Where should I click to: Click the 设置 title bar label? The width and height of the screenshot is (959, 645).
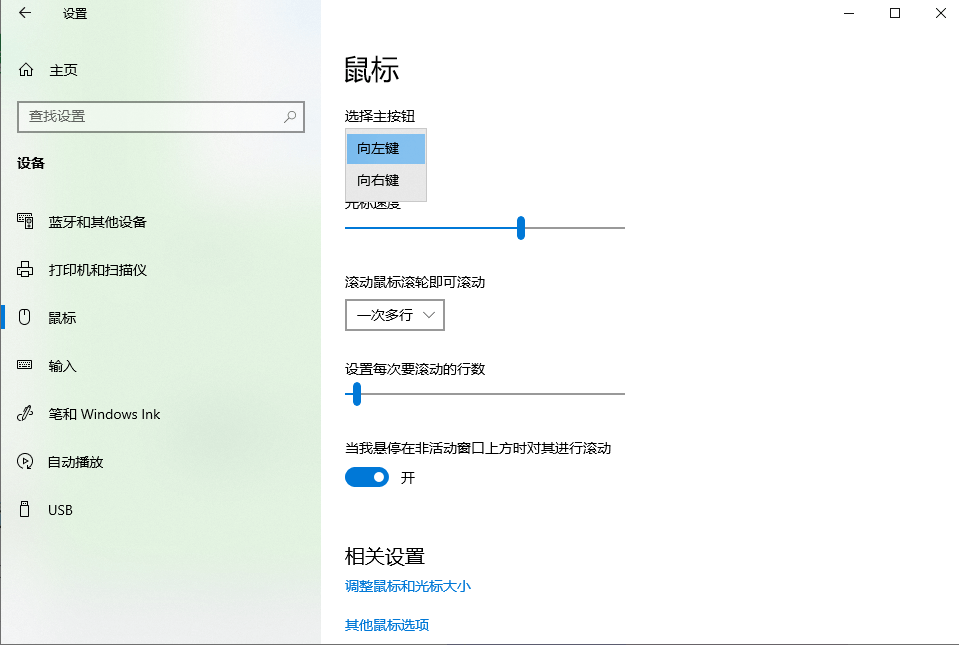pos(72,13)
